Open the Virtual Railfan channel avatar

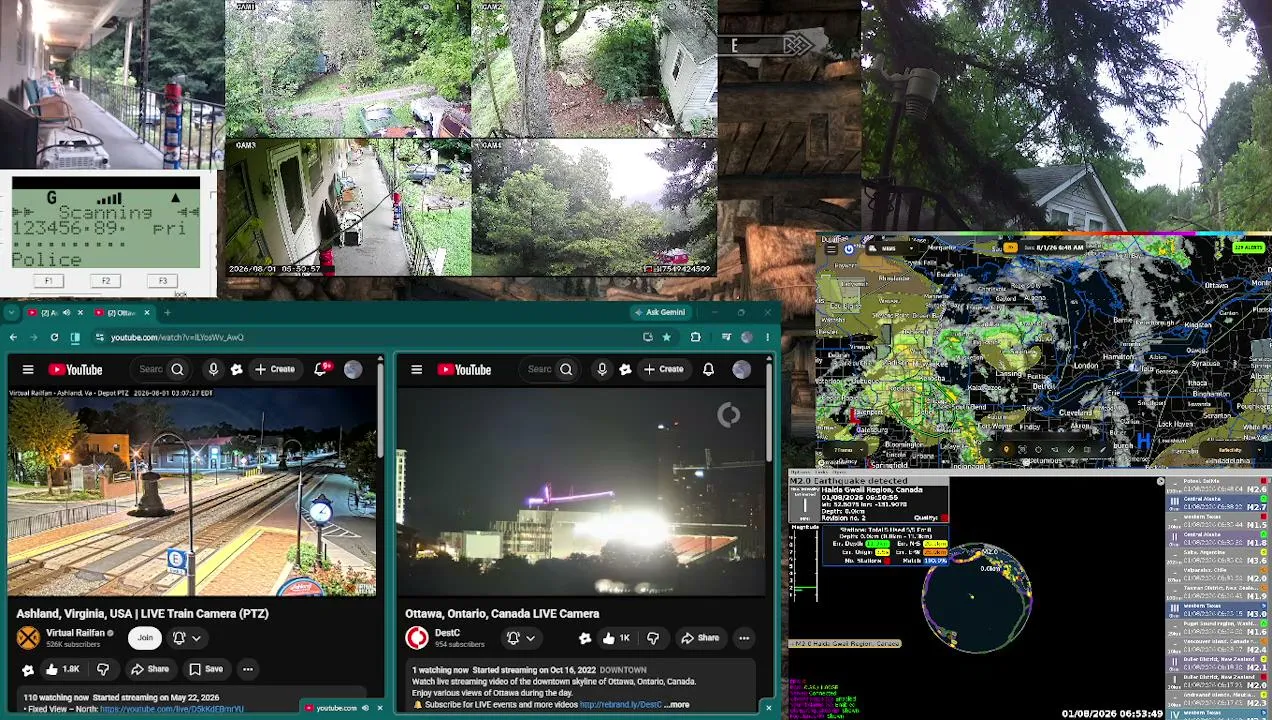coord(28,638)
